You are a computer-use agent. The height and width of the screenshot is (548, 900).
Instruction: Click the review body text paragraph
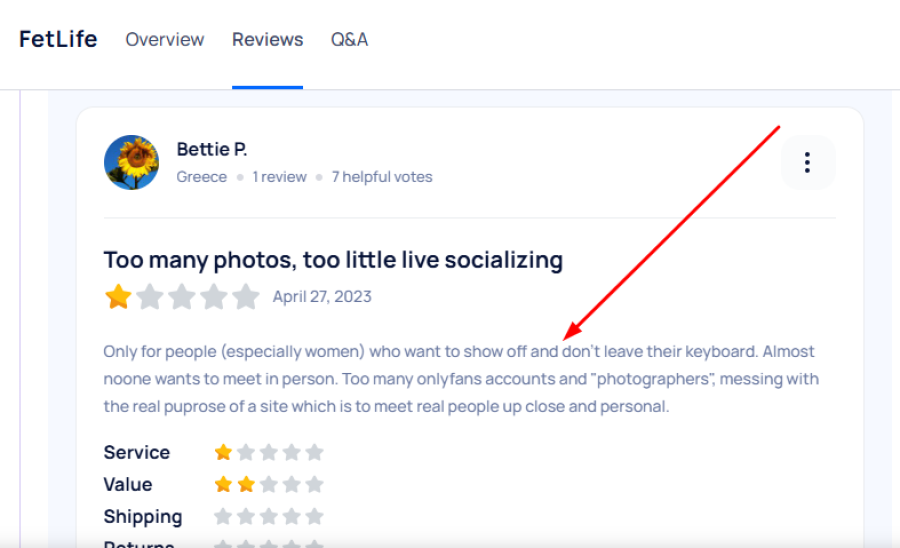pyautogui.click(x=460, y=379)
